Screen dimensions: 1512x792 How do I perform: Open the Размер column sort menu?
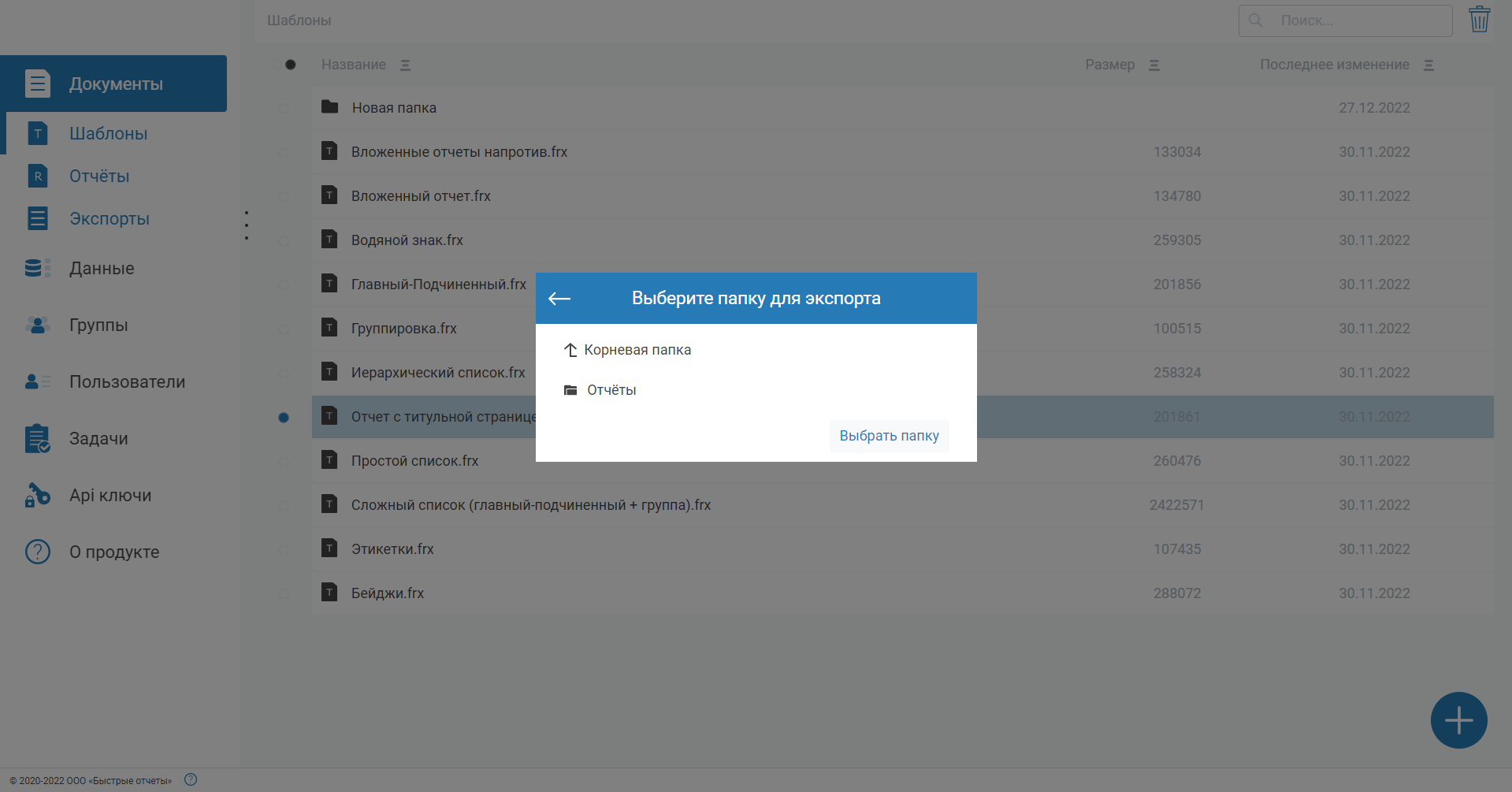1154,65
